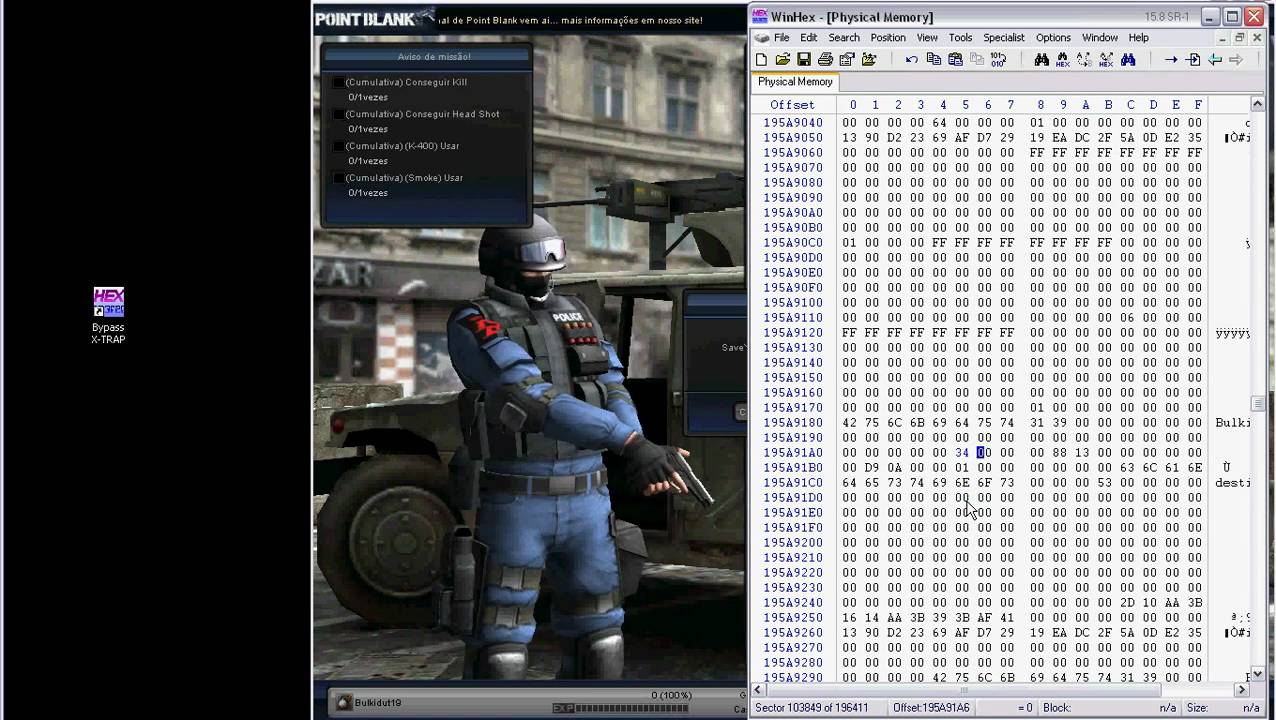Click status bar 'Offset:195A91A6'

coord(931,708)
